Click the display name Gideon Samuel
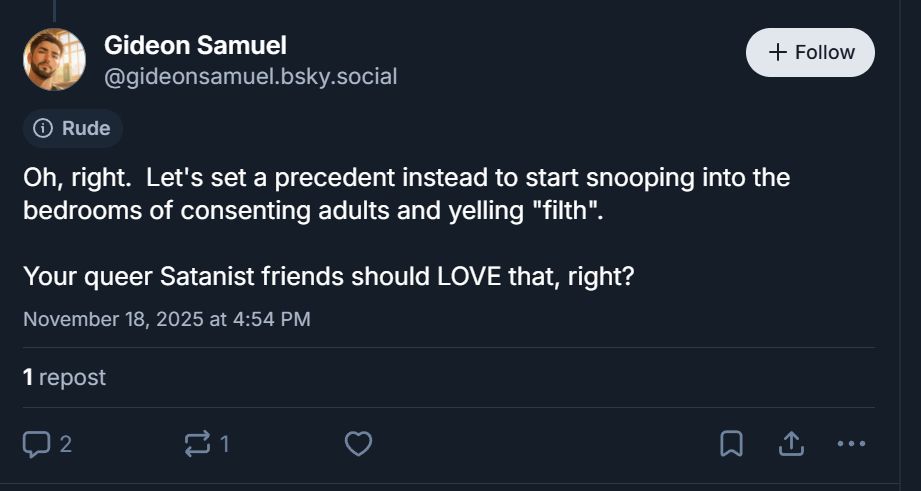The height and width of the screenshot is (491, 921). tap(195, 45)
